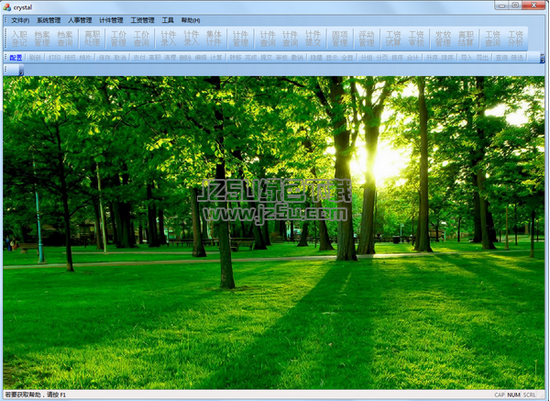This screenshot has height=401, width=550.
Task: Open the 文件(F) menu
Action: (20, 20)
